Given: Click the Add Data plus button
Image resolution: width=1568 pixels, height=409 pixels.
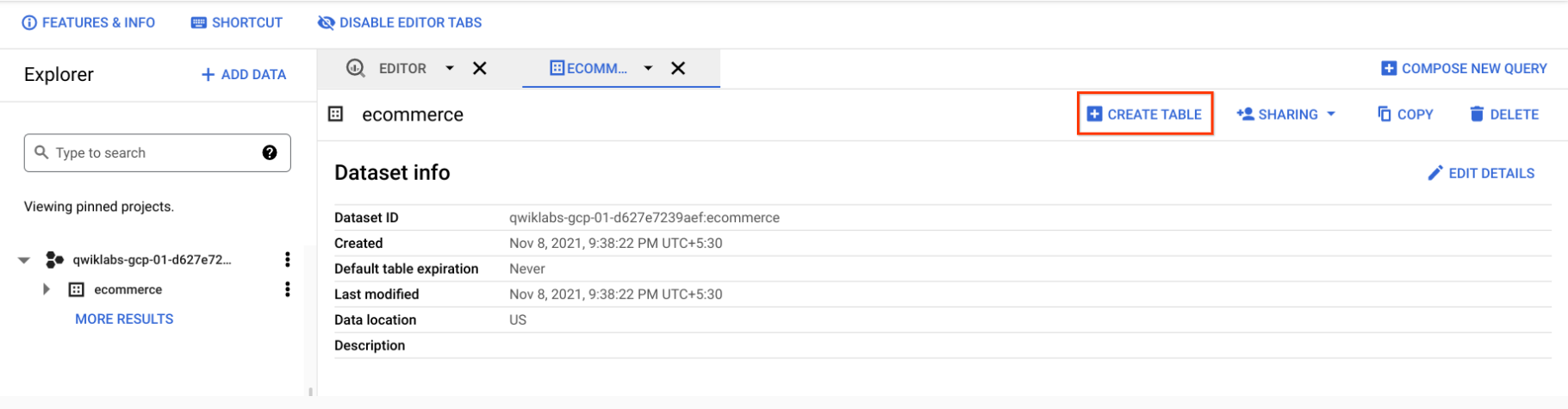Looking at the screenshot, I should [244, 75].
